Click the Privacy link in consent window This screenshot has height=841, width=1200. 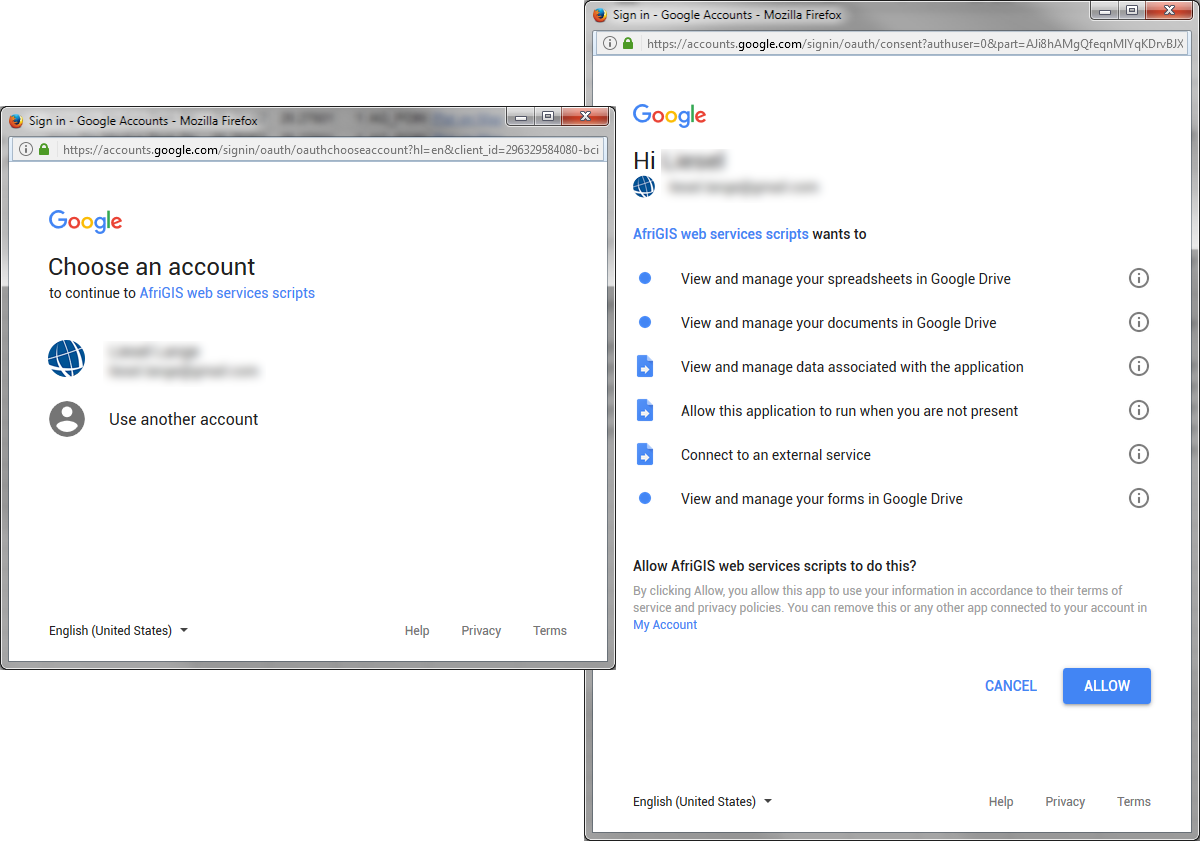pyautogui.click(x=1065, y=802)
